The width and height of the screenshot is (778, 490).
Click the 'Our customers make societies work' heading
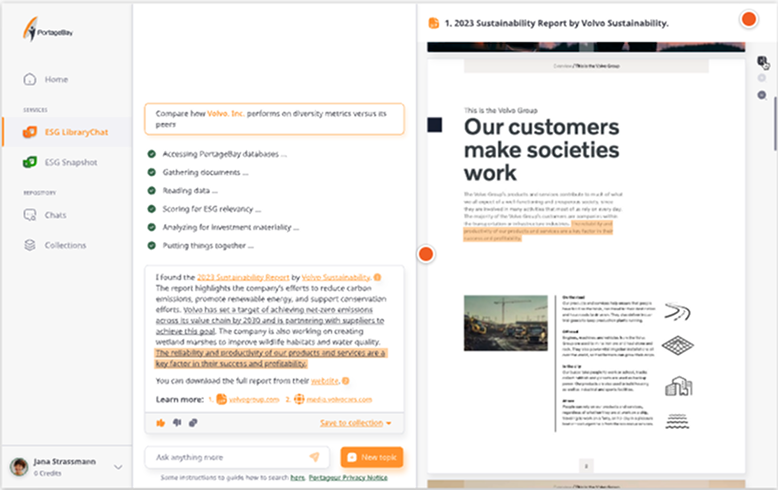(x=541, y=150)
